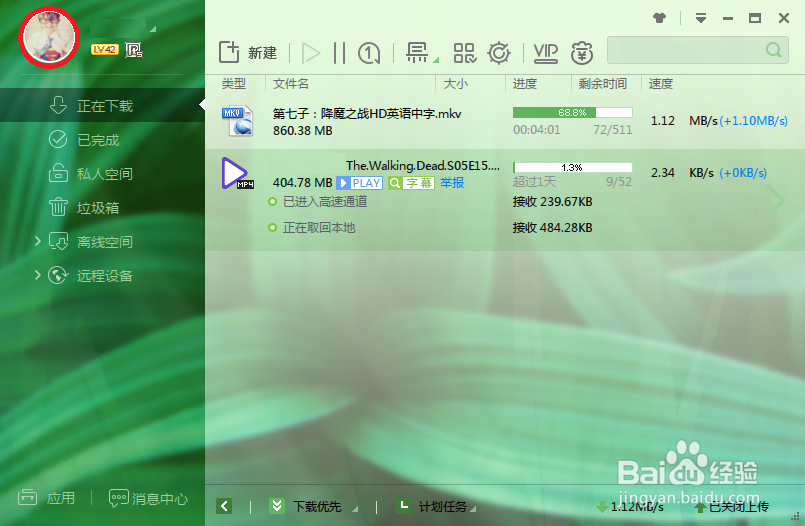
Task: Sort by 大小 column header
Action: coord(455,84)
